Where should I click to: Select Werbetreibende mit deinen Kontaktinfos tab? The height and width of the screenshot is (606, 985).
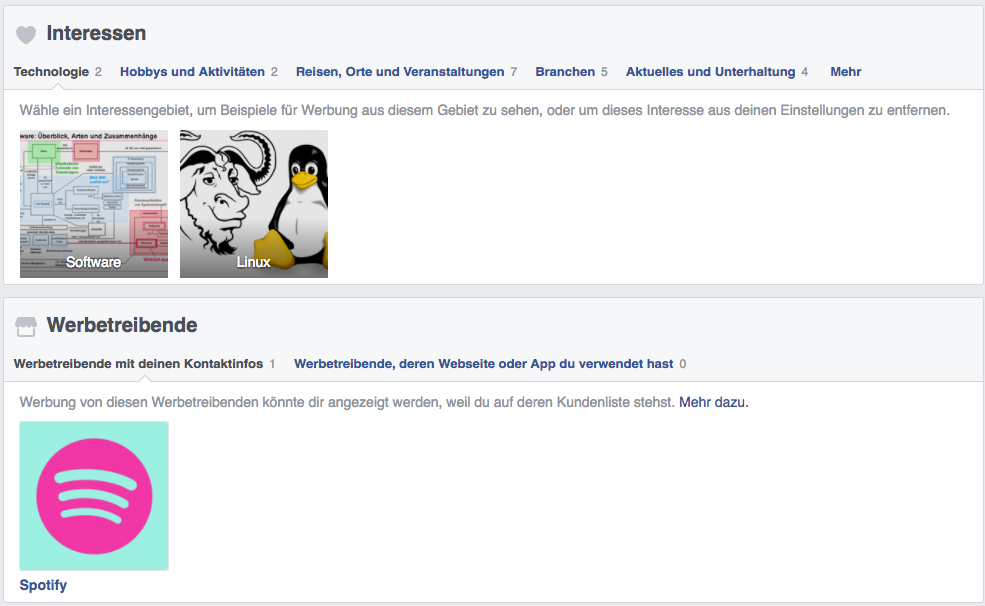[x=144, y=364]
